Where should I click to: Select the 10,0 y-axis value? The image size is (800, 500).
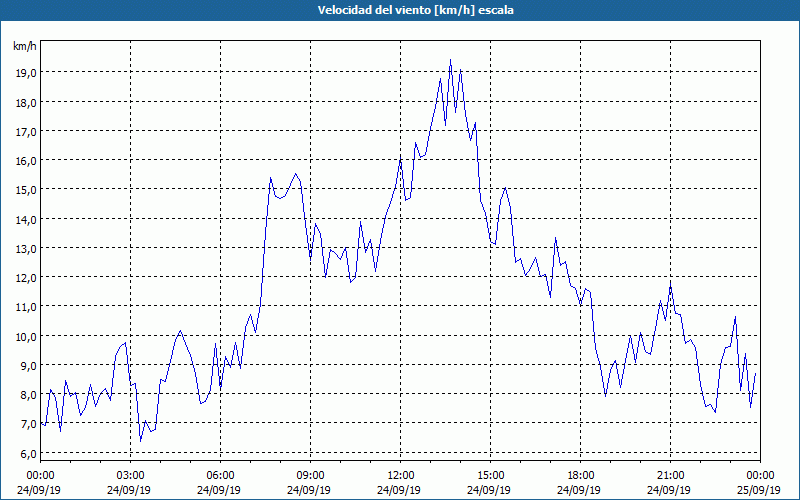(x=26, y=337)
